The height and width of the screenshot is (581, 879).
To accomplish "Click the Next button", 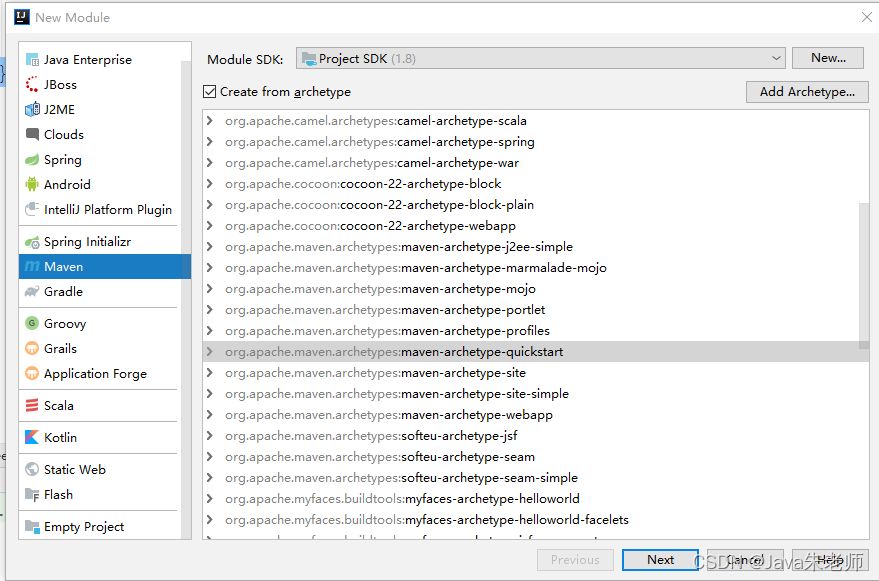I will tap(660, 560).
